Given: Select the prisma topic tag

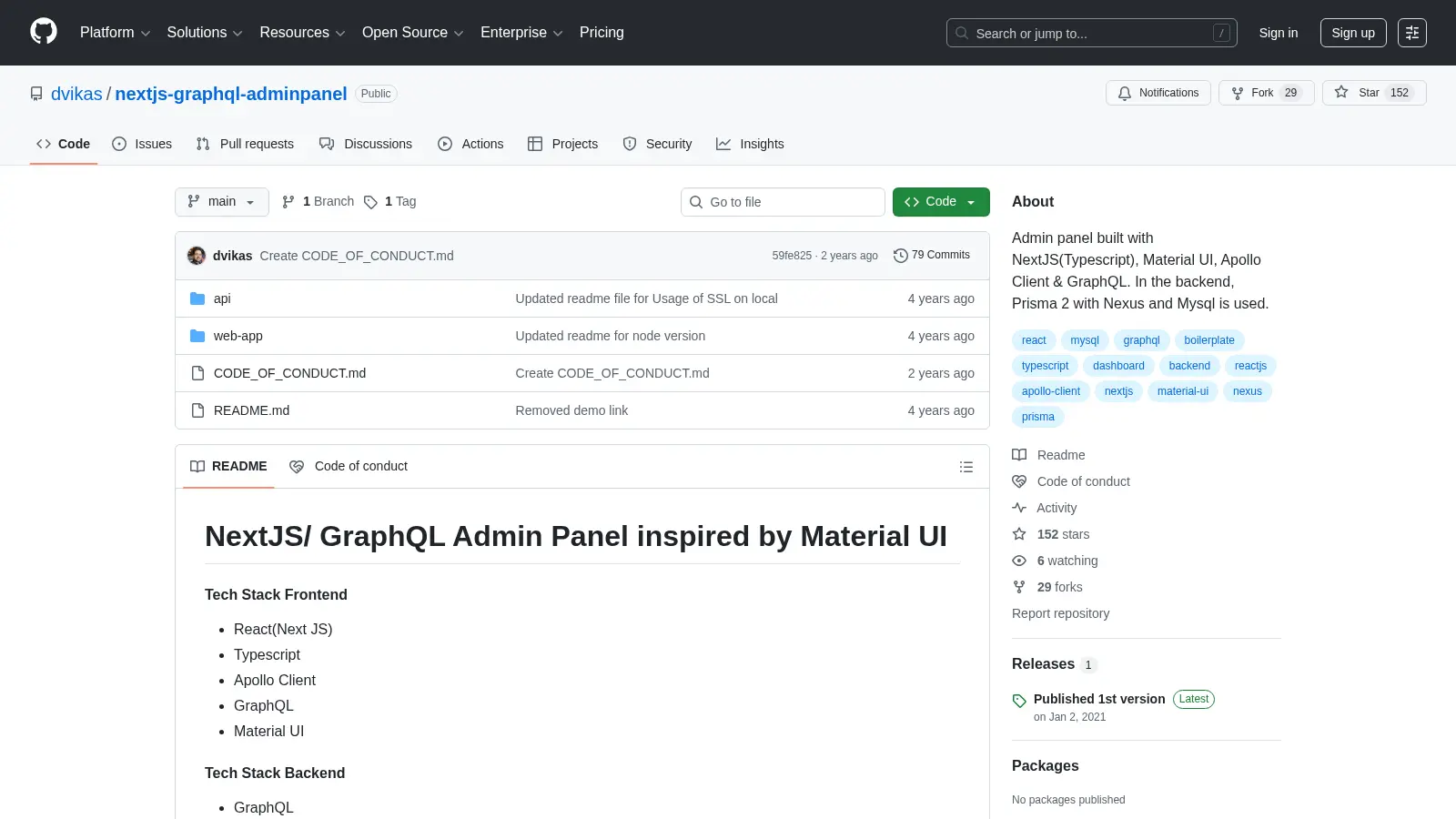Looking at the screenshot, I should click(x=1037, y=417).
